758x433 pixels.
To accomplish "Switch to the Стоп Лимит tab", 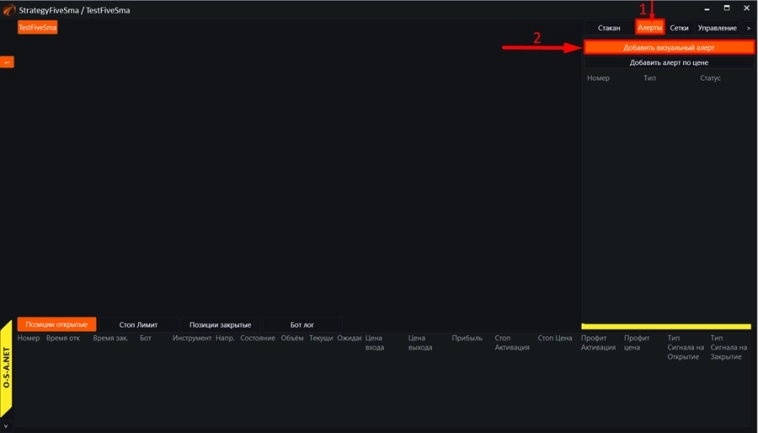I will point(138,324).
